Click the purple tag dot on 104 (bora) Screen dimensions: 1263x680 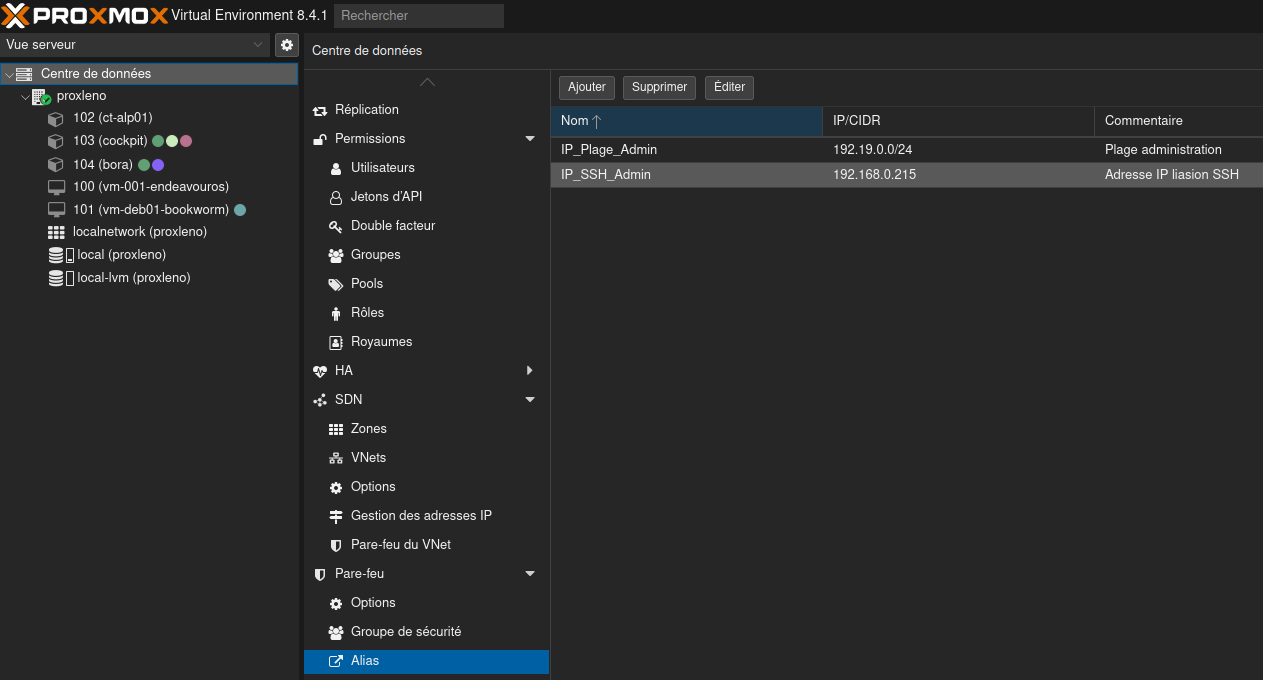158,165
